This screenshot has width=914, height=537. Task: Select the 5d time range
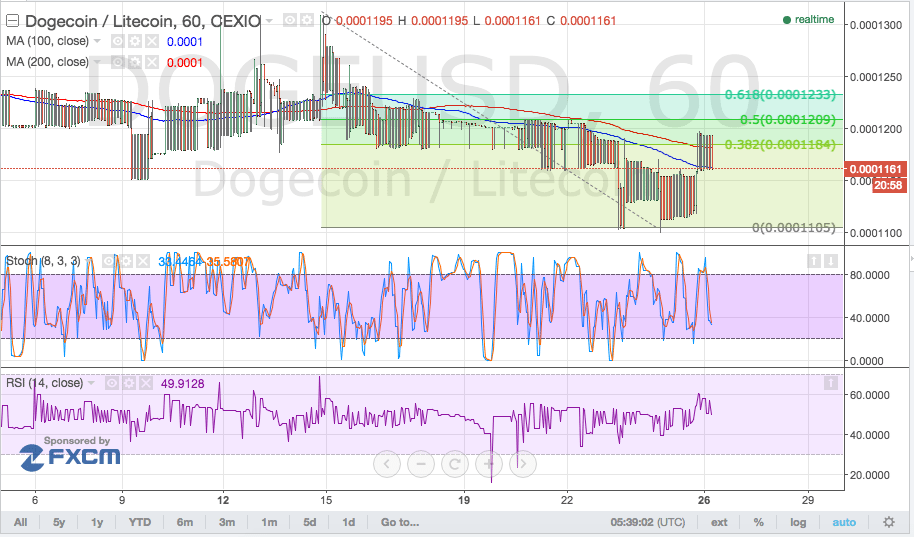pos(310,522)
